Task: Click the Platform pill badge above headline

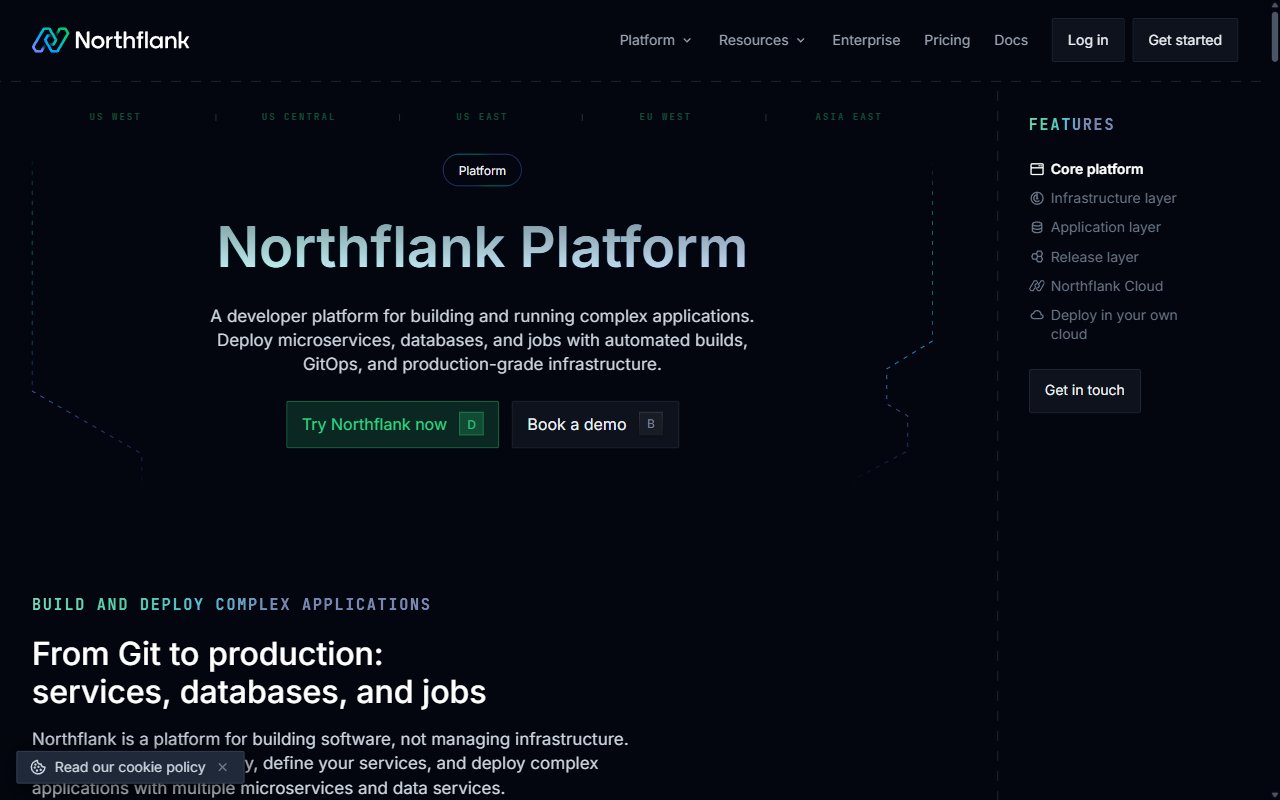Action: (x=482, y=170)
